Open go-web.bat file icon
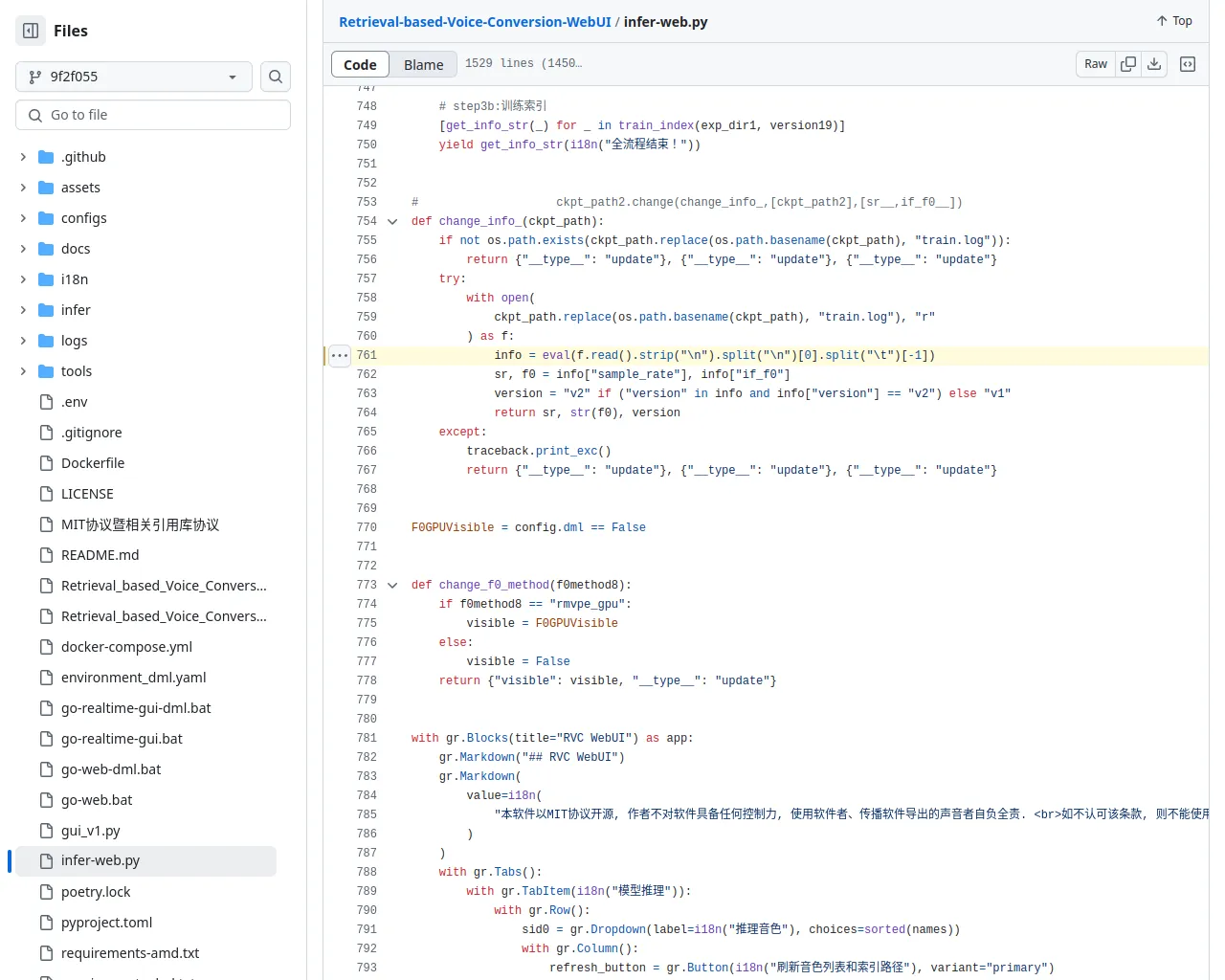The image size is (1225, 980). tap(46, 800)
